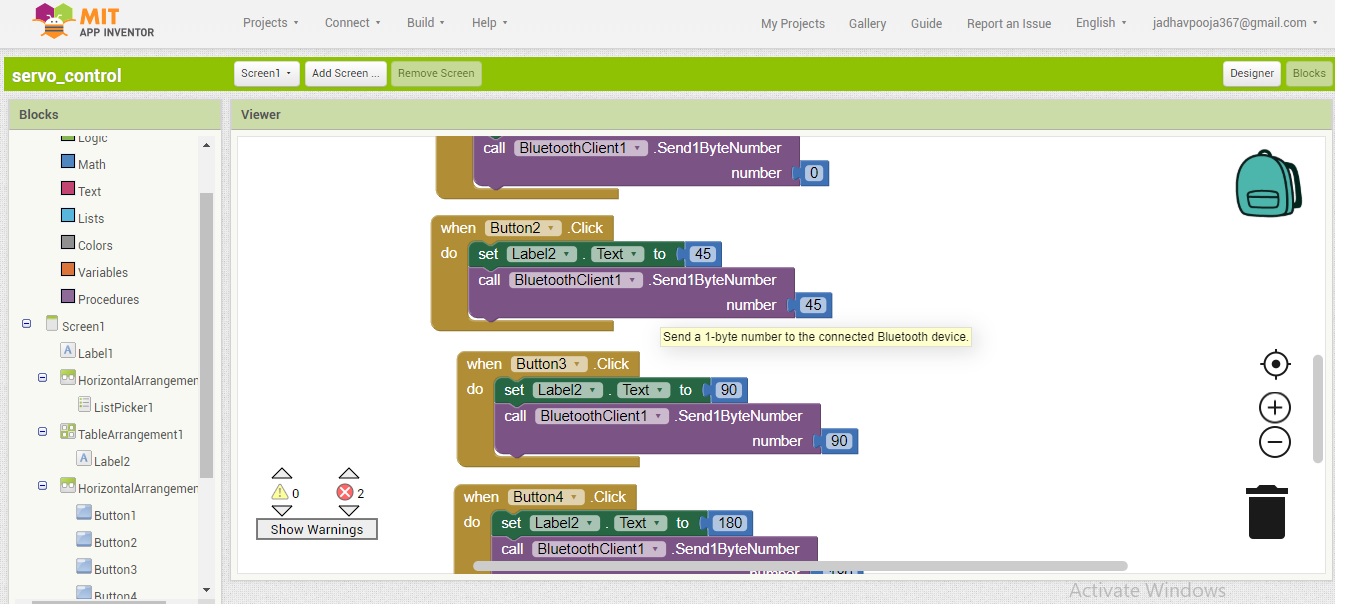Collapse second HorizontalArrangement above Button1
Viewport: 1360px width, 611px height.
42,486
